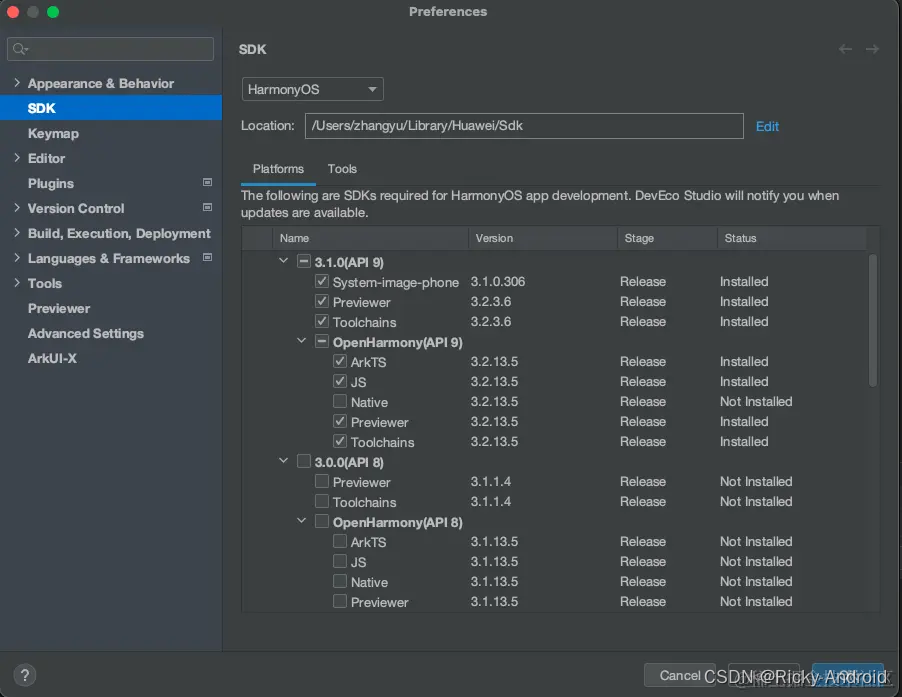The width and height of the screenshot is (902, 697).
Task: Click the Cancel button
Action: [680, 675]
